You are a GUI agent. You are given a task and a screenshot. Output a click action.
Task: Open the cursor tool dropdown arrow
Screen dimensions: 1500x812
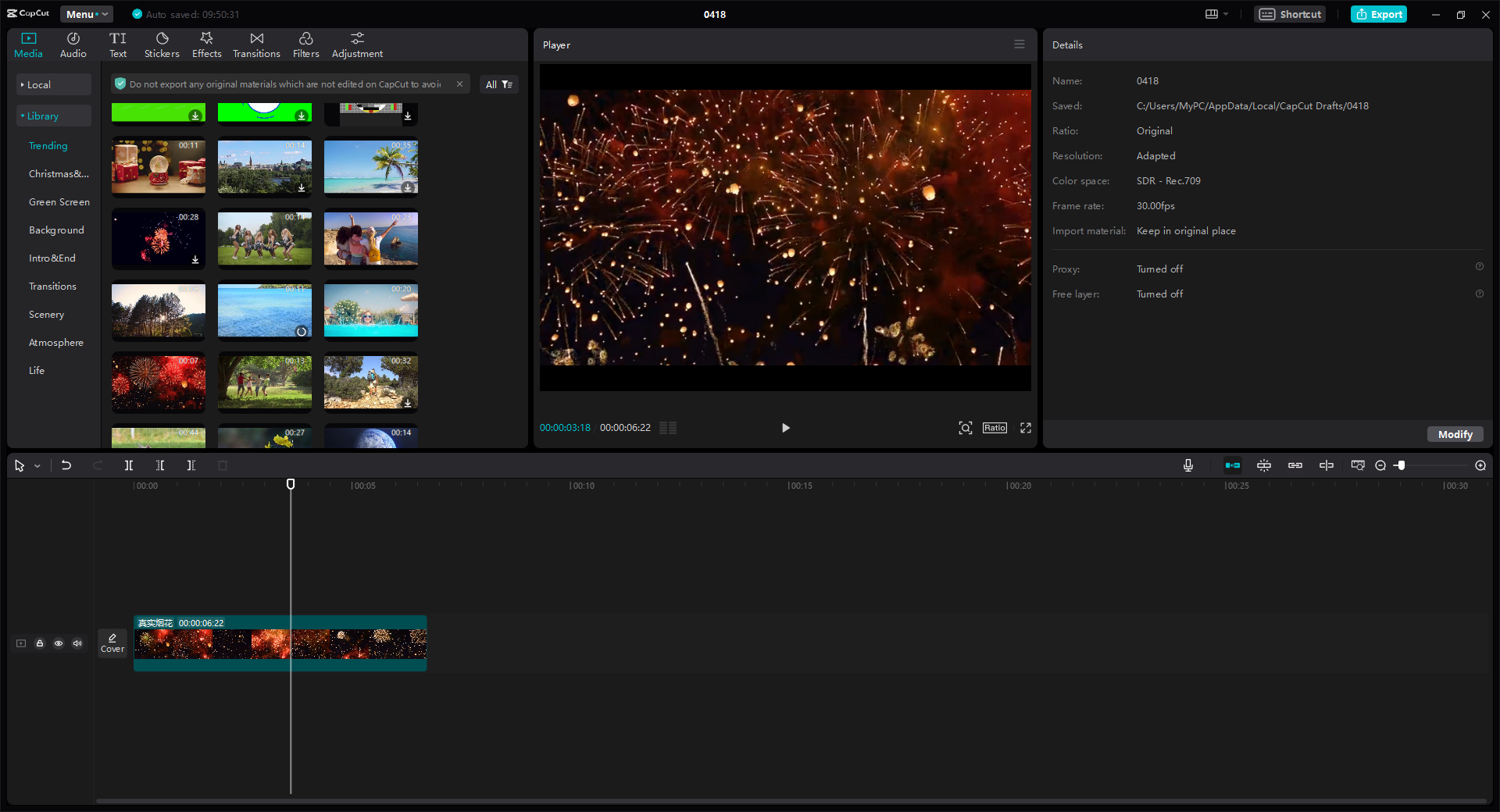click(x=36, y=465)
